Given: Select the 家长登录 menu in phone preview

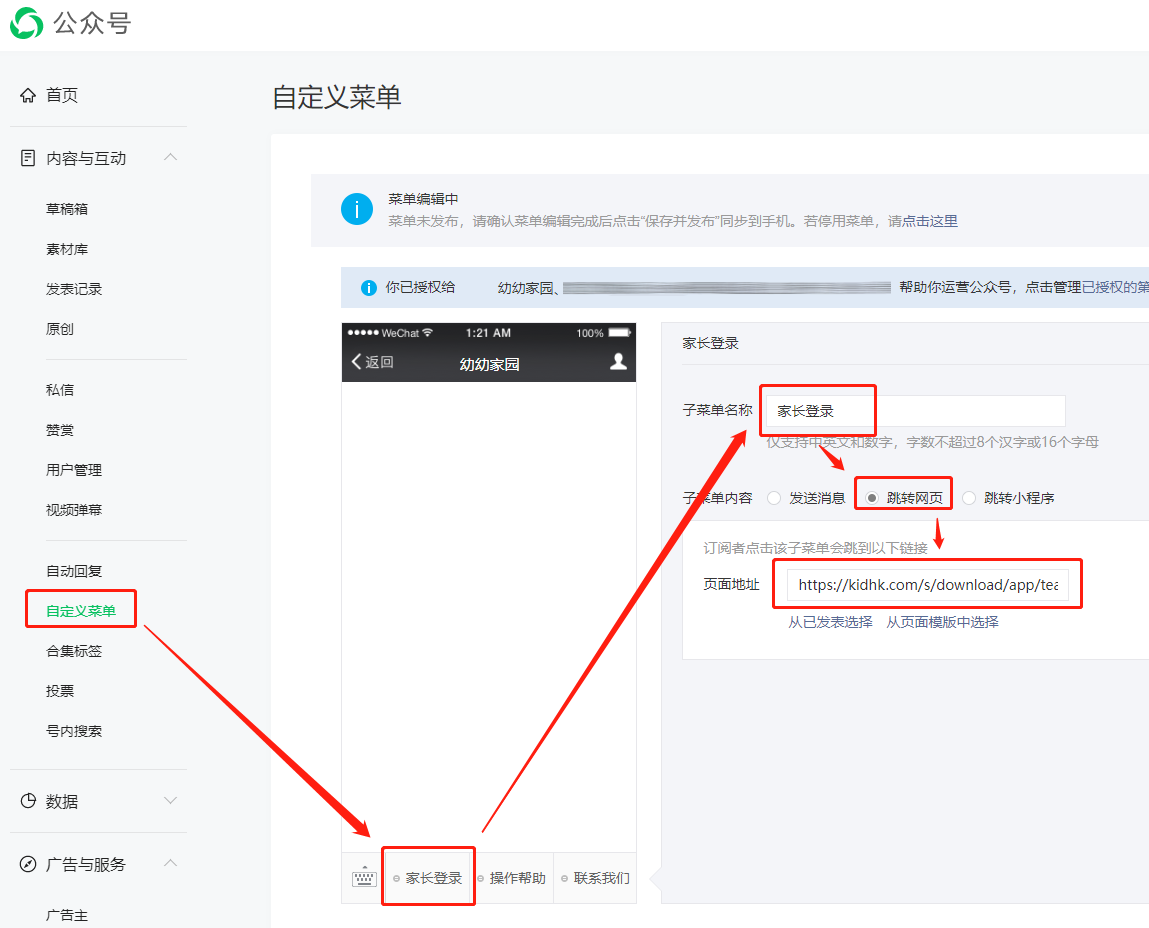Looking at the screenshot, I should [428, 878].
